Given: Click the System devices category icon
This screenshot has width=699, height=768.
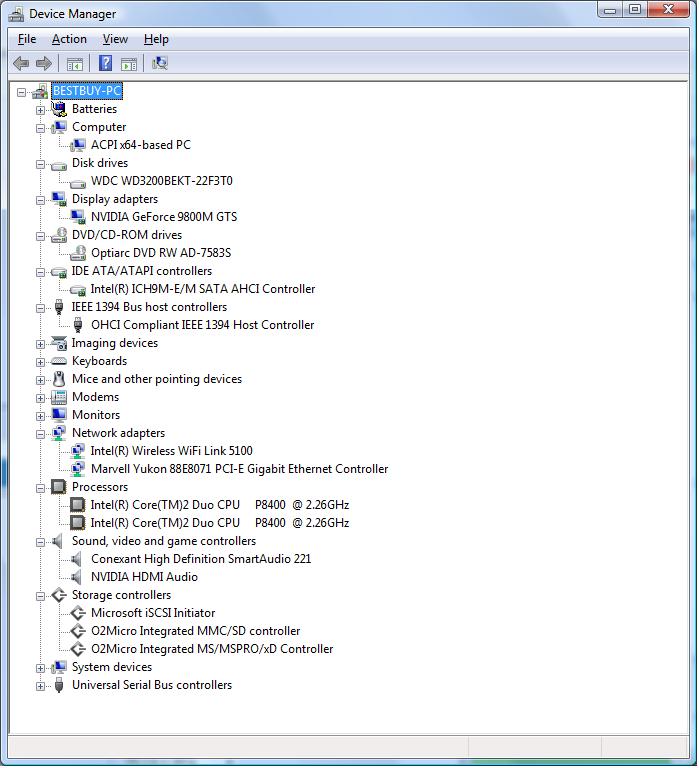Looking at the screenshot, I should click(x=59, y=667).
